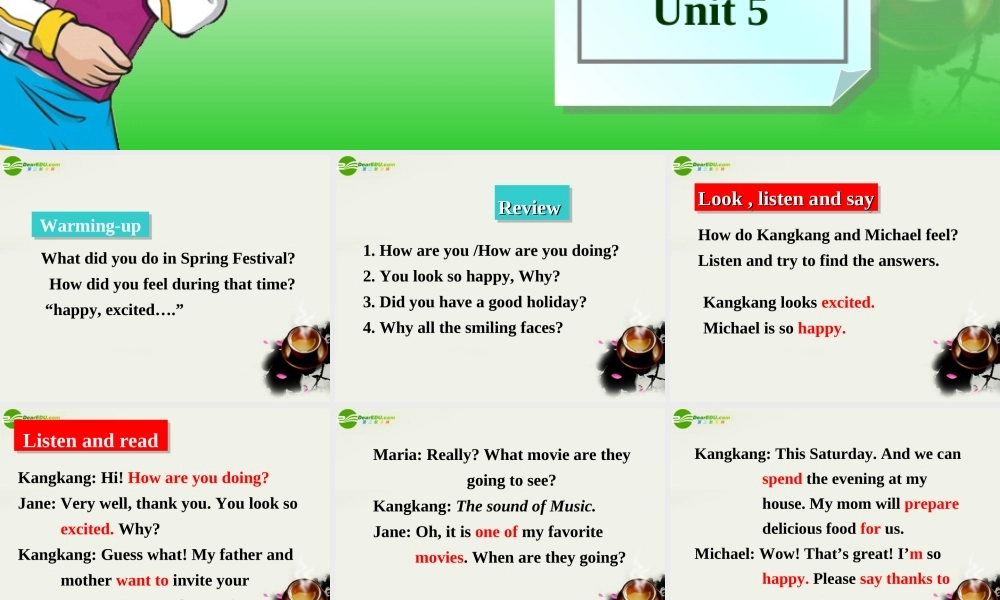Select italic title 'The sound of Music.'
The image size is (1000, 600).
tap(526, 506)
